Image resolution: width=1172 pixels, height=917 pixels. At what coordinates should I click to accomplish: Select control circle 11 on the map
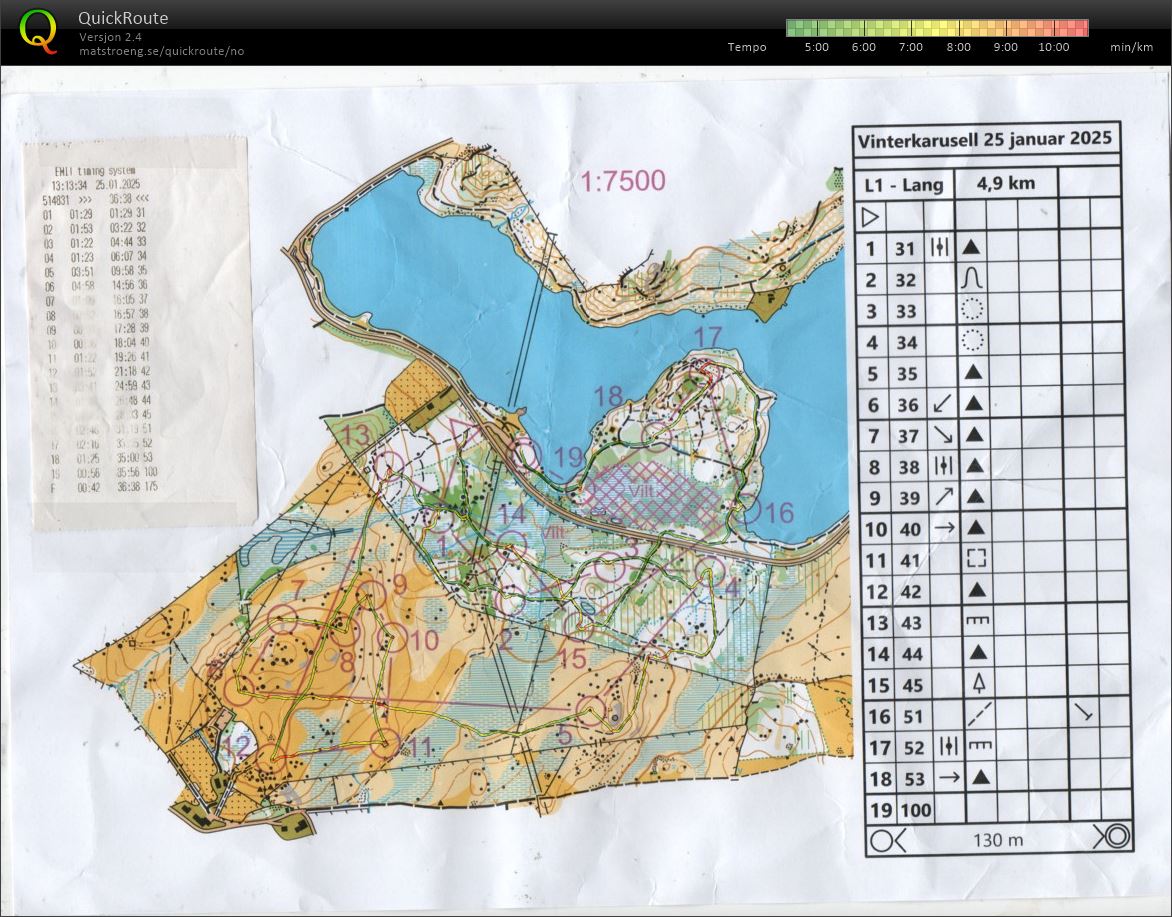pos(382,742)
